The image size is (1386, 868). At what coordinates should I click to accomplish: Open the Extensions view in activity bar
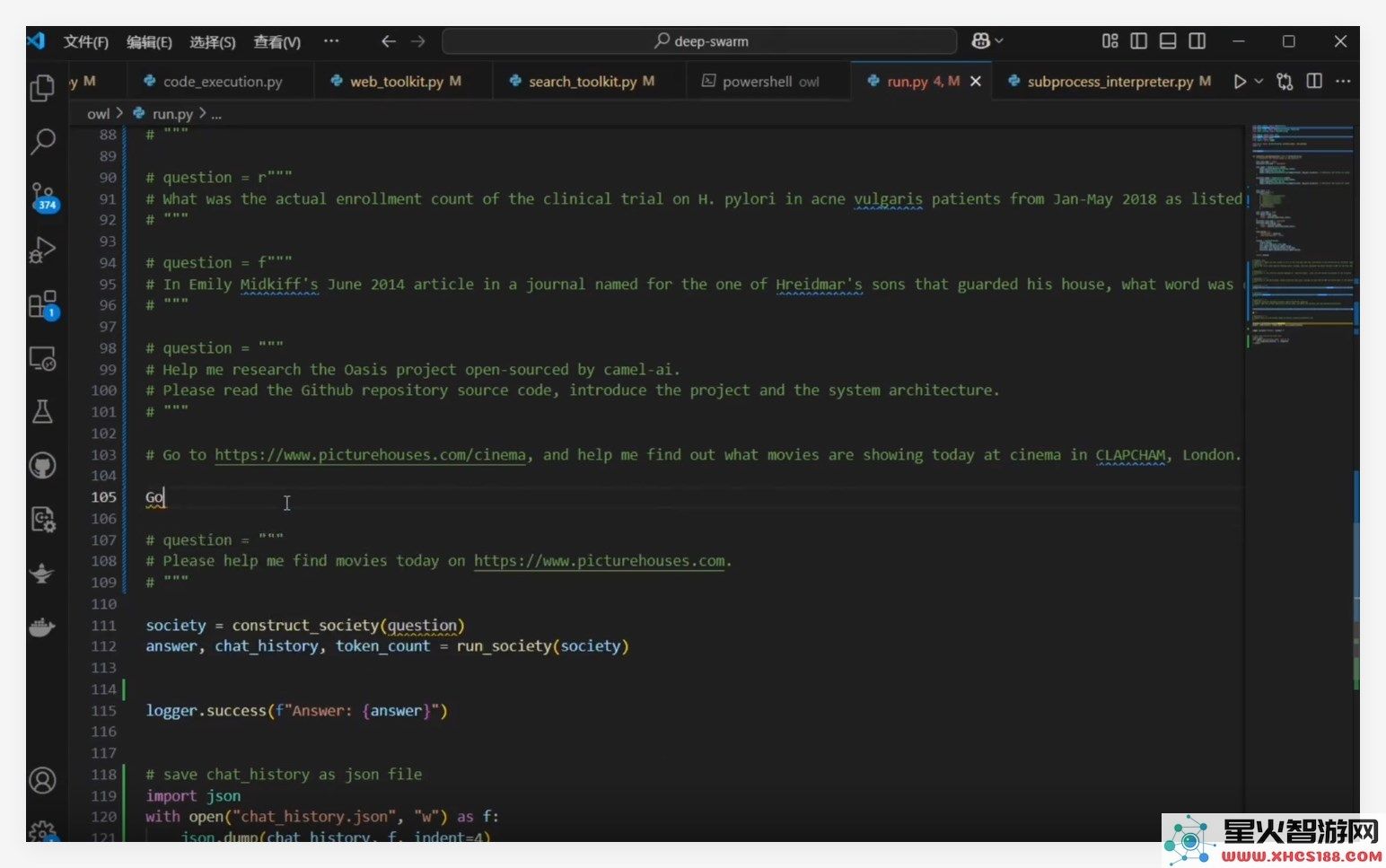pos(42,304)
